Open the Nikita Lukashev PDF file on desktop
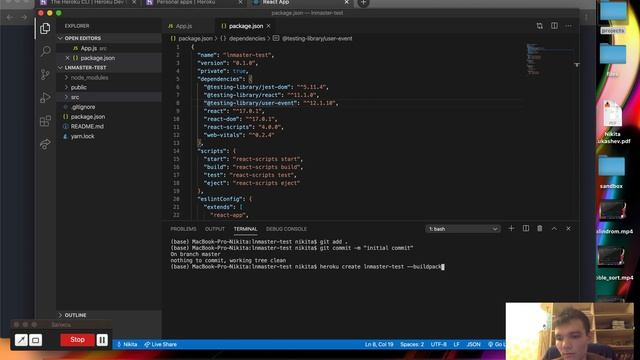This screenshot has width=640, height=360. coord(613,122)
